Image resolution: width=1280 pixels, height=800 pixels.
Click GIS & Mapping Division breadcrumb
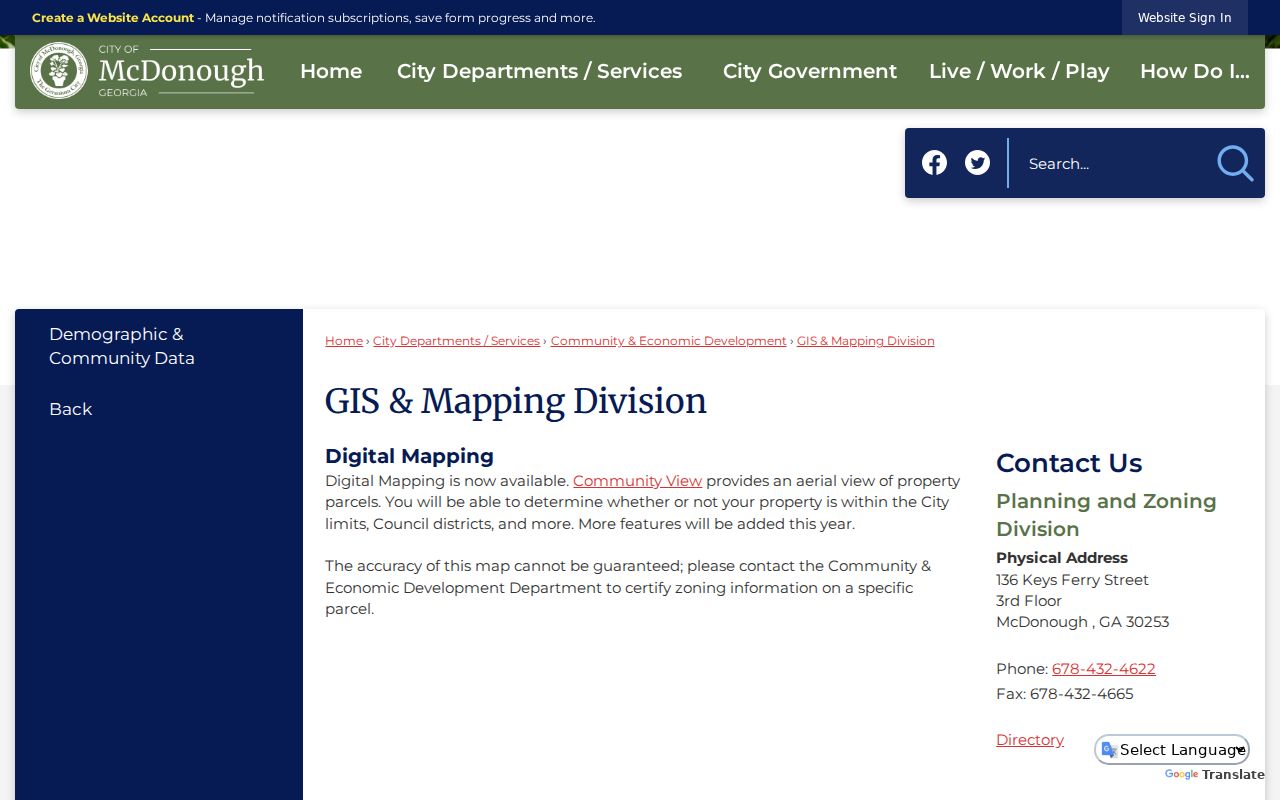pyautogui.click(x=866, y=341)
